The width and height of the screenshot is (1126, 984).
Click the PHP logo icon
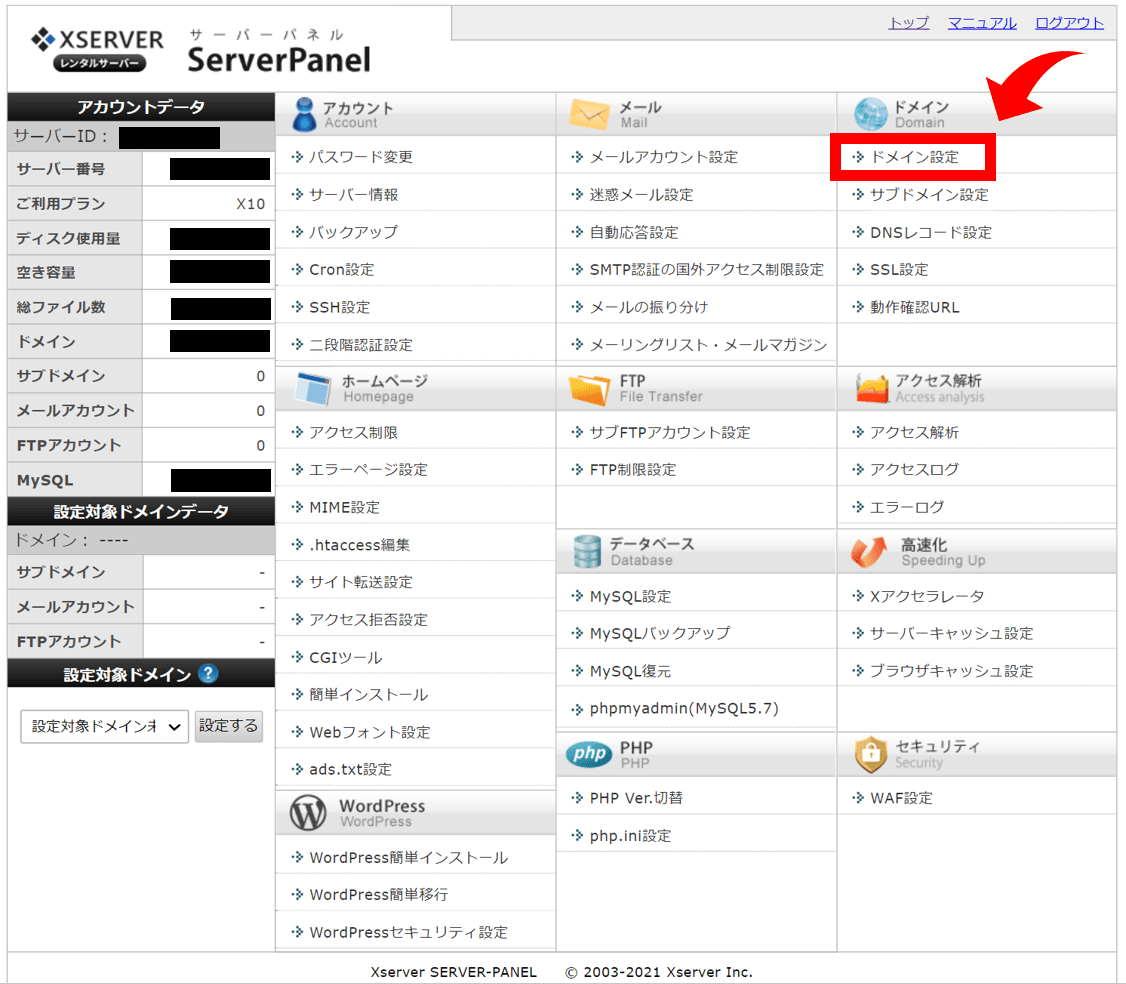589,754
